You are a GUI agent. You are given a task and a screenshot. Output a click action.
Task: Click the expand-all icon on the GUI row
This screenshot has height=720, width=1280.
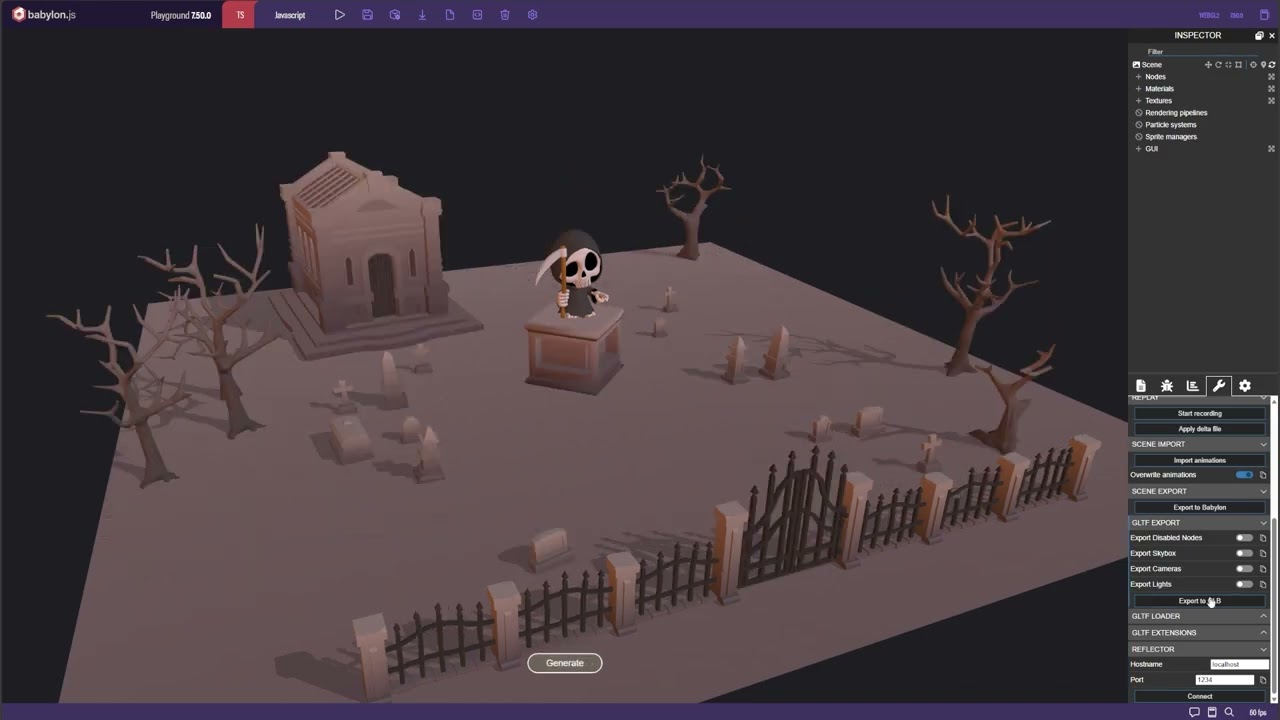[x=1272, y=149]
